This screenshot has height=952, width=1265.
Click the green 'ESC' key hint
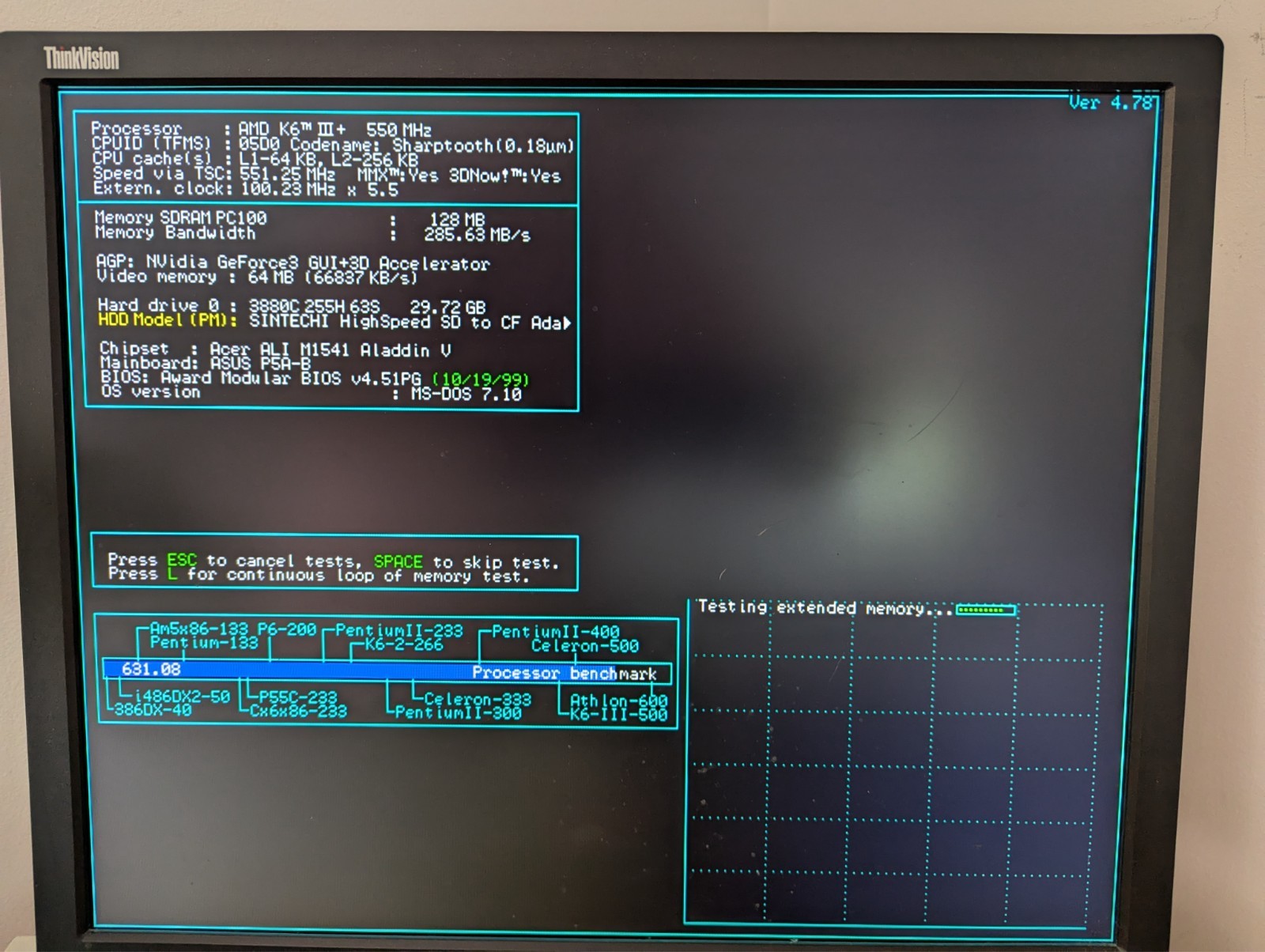(182, 560)
